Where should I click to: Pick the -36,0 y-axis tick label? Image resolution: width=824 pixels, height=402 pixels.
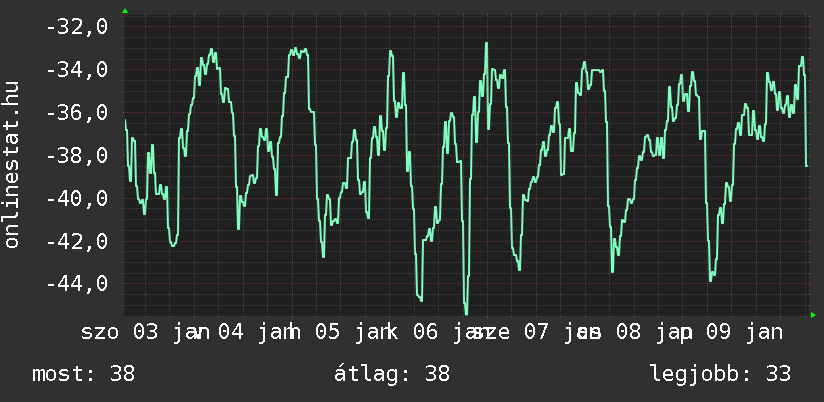[x=78, y=113]
